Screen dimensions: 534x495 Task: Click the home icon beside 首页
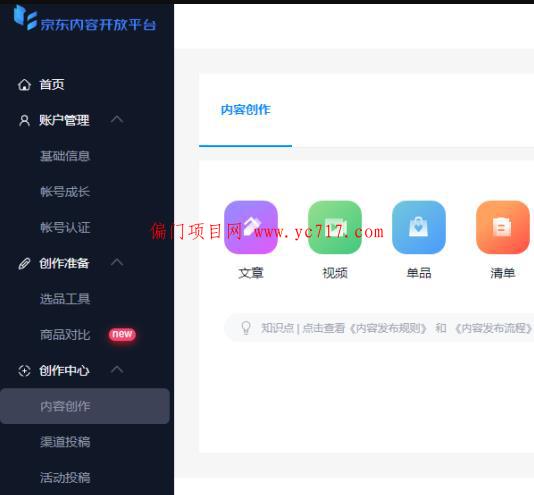24,85
